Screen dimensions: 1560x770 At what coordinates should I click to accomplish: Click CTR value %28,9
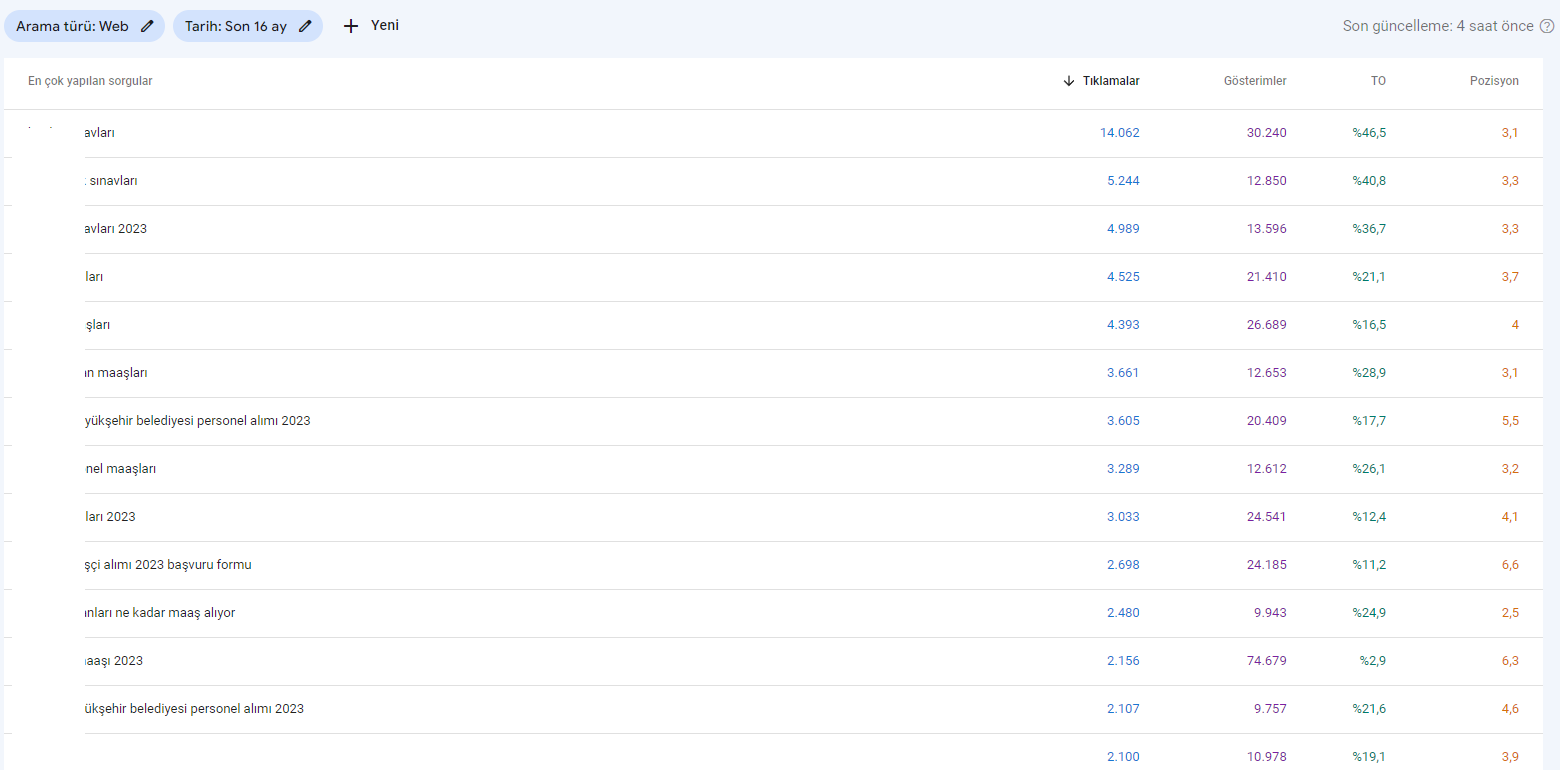1369,373
